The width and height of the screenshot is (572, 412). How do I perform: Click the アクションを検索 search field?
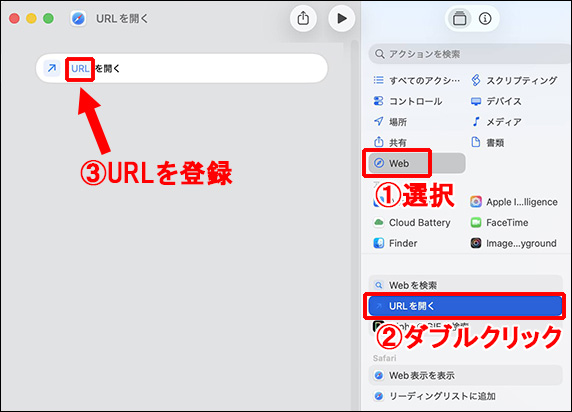[x=470, y=54]
